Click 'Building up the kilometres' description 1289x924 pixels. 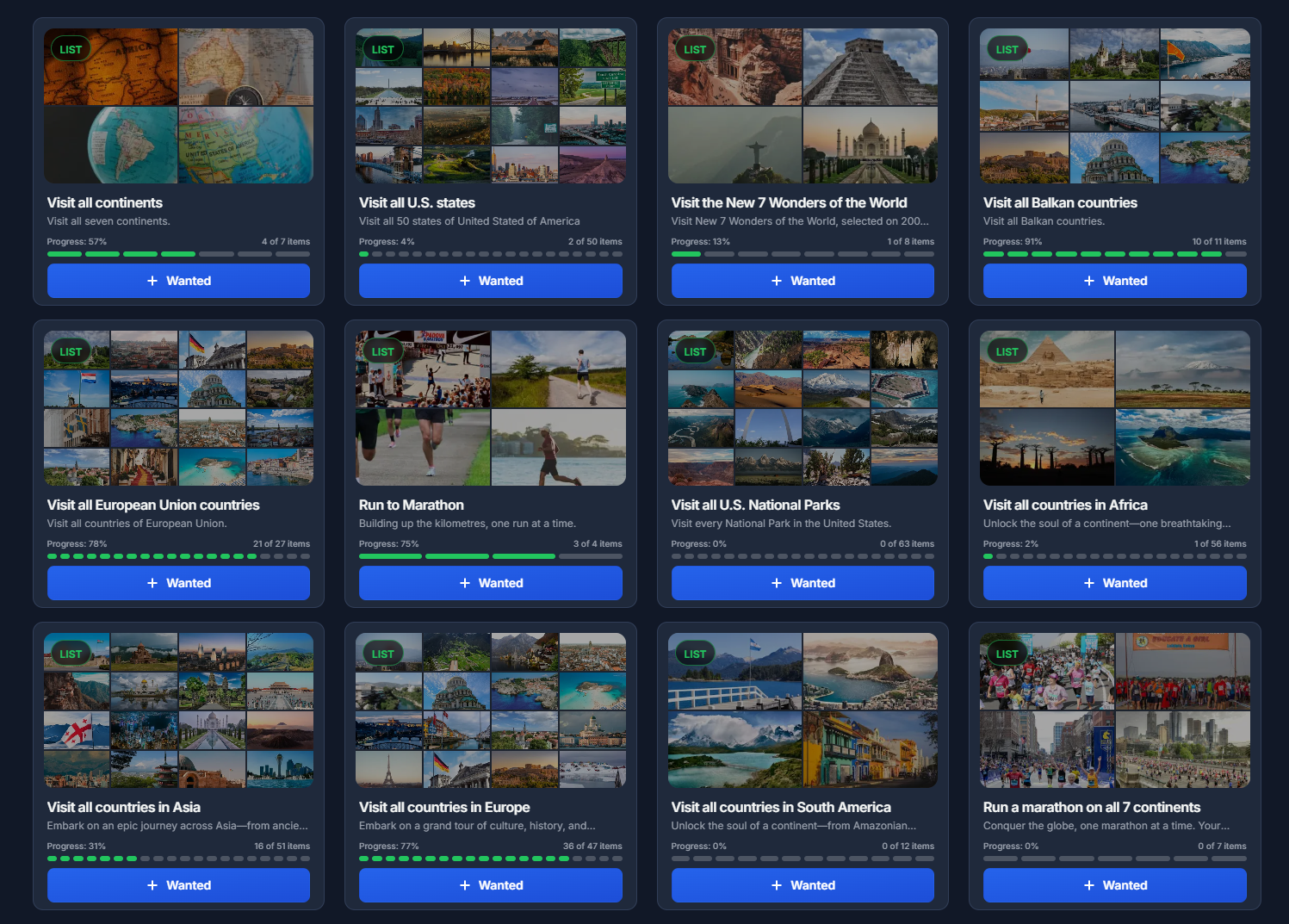click(x=468, y=524)
